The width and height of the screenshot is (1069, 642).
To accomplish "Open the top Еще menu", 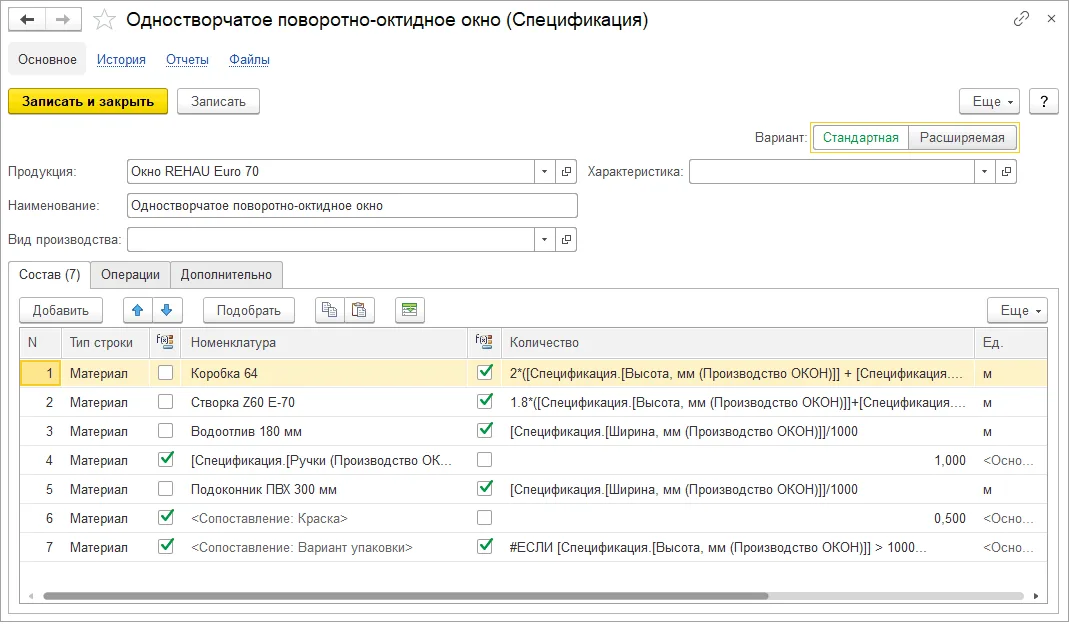I will tap(989, 102).
